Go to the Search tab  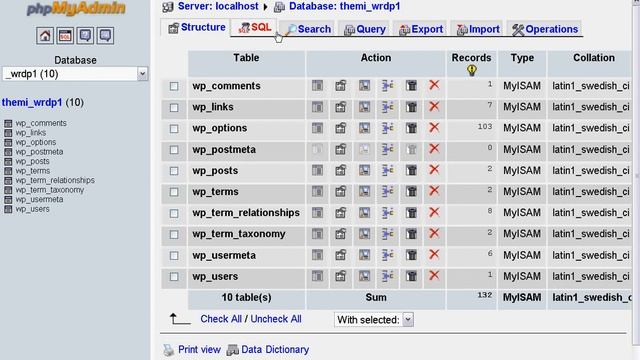coord(309,29)
